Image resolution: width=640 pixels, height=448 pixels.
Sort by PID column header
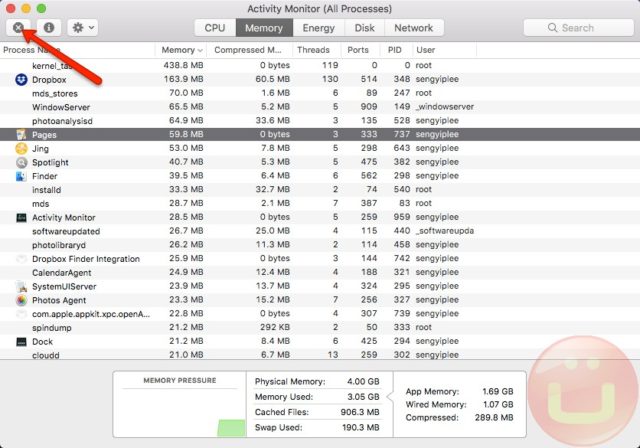pos(395,50)
